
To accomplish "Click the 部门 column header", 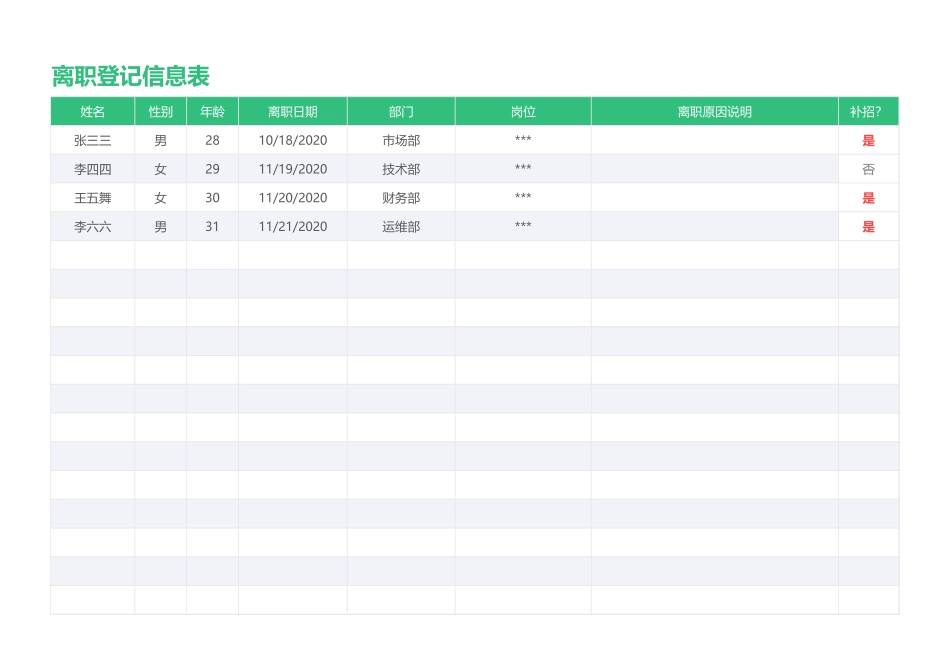I will (x=400, y=111).
